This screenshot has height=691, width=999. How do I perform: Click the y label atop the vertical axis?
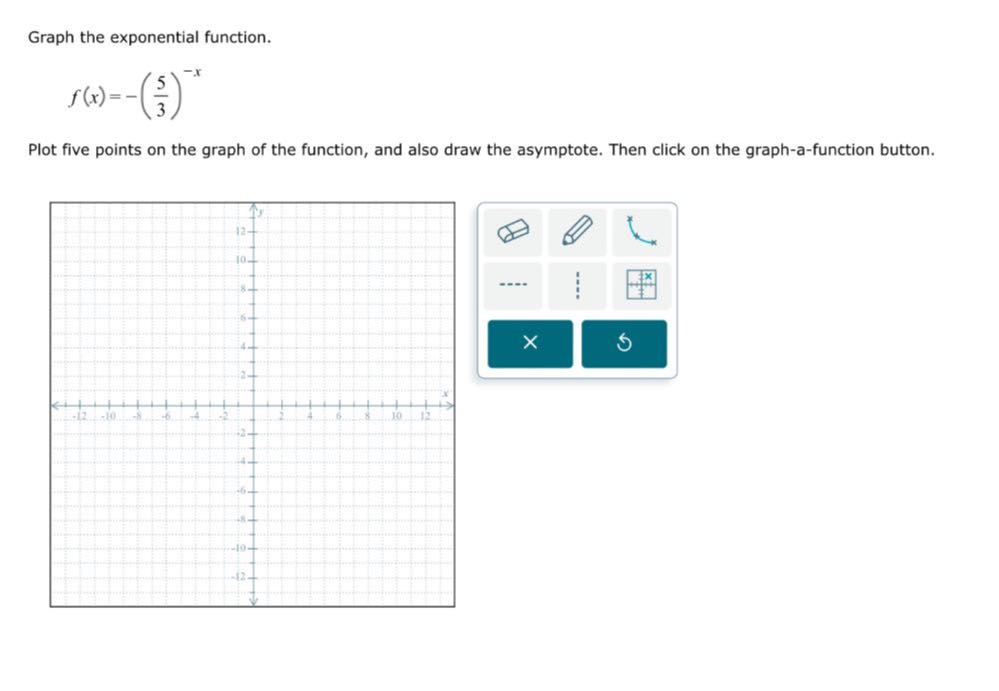click(260, 213)
